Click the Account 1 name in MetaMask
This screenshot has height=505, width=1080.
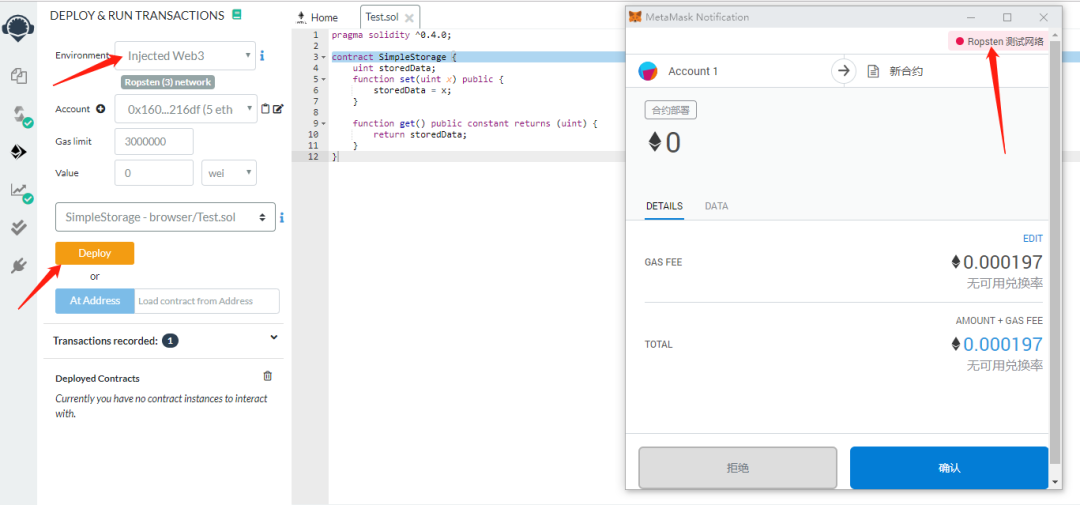(x=693, y=71)
